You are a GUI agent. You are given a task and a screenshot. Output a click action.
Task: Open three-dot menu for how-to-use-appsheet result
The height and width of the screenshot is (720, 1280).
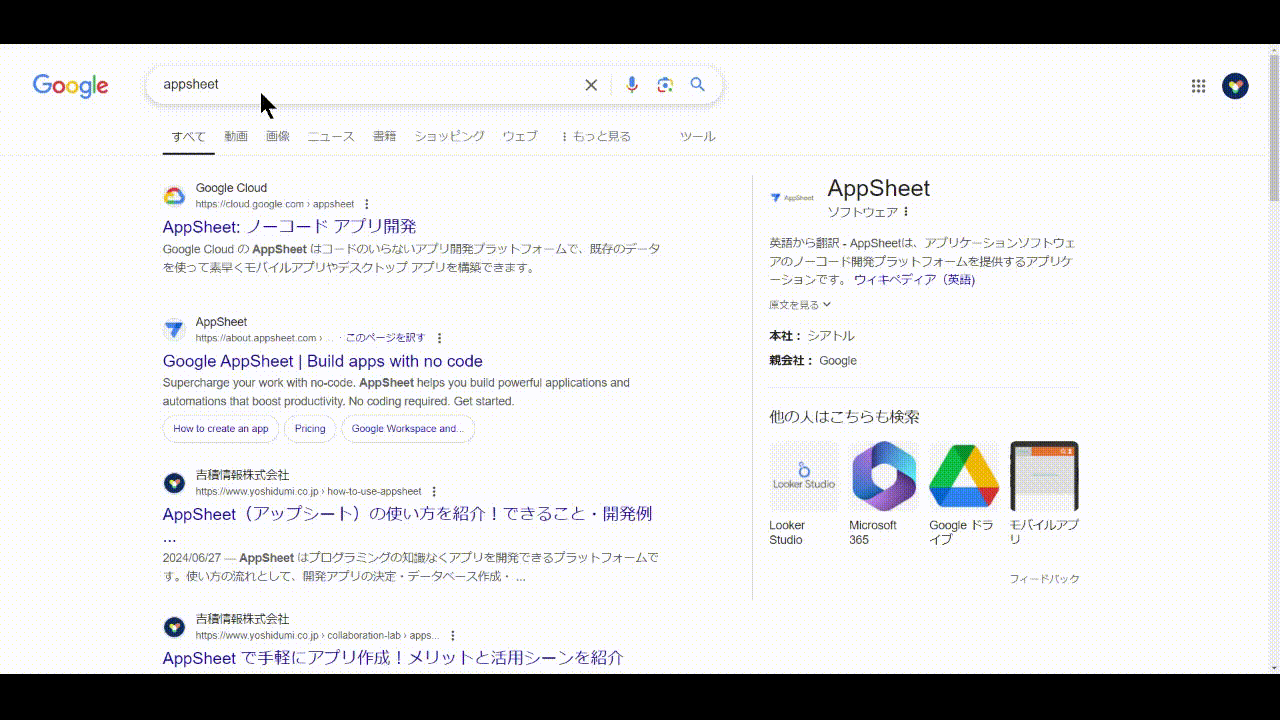click(433, 492)
